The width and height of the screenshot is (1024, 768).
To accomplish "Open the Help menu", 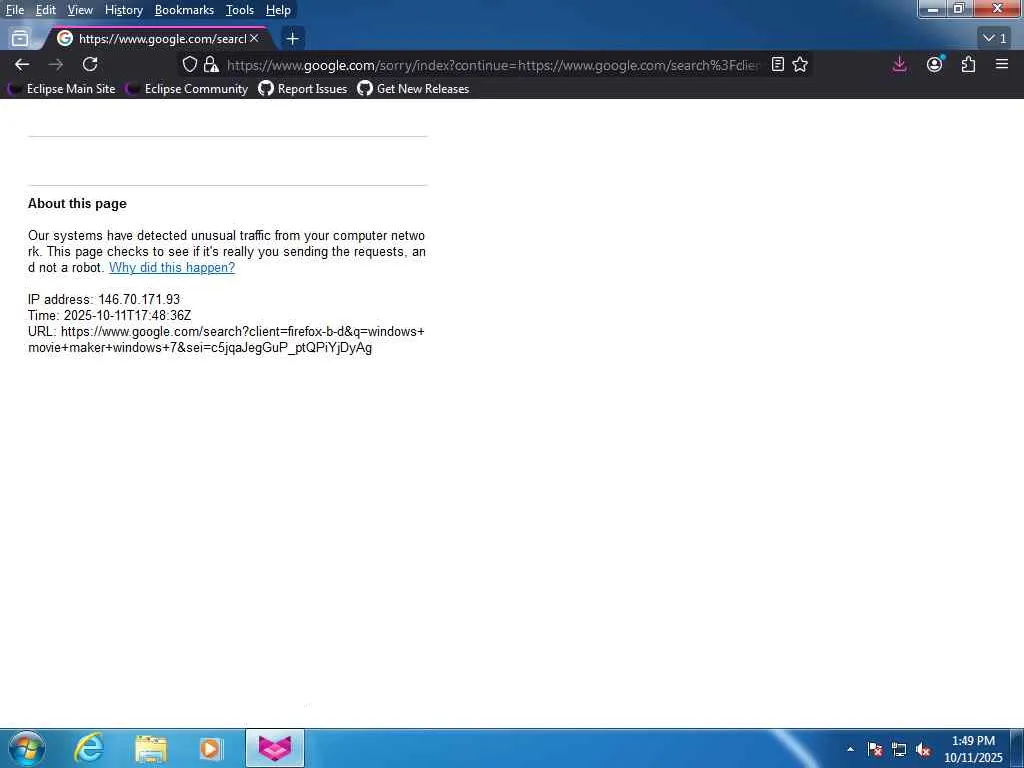I will pyautogui.click(x=278, y=10).
